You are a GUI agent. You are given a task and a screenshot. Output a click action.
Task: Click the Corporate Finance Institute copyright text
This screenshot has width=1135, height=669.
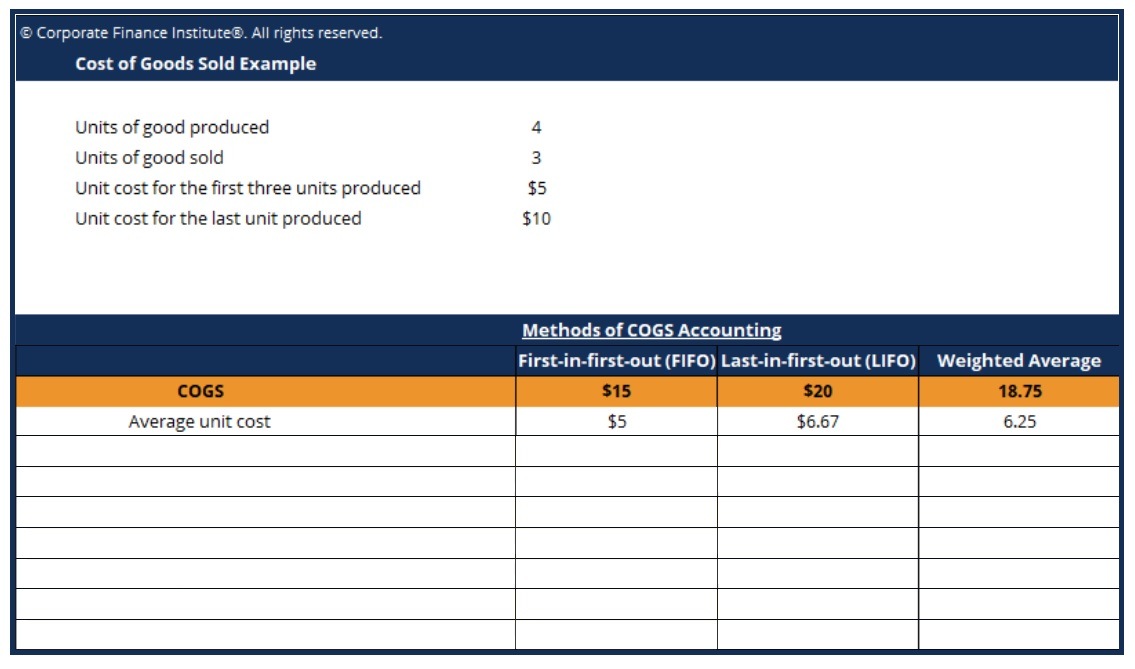pos(201,33)
